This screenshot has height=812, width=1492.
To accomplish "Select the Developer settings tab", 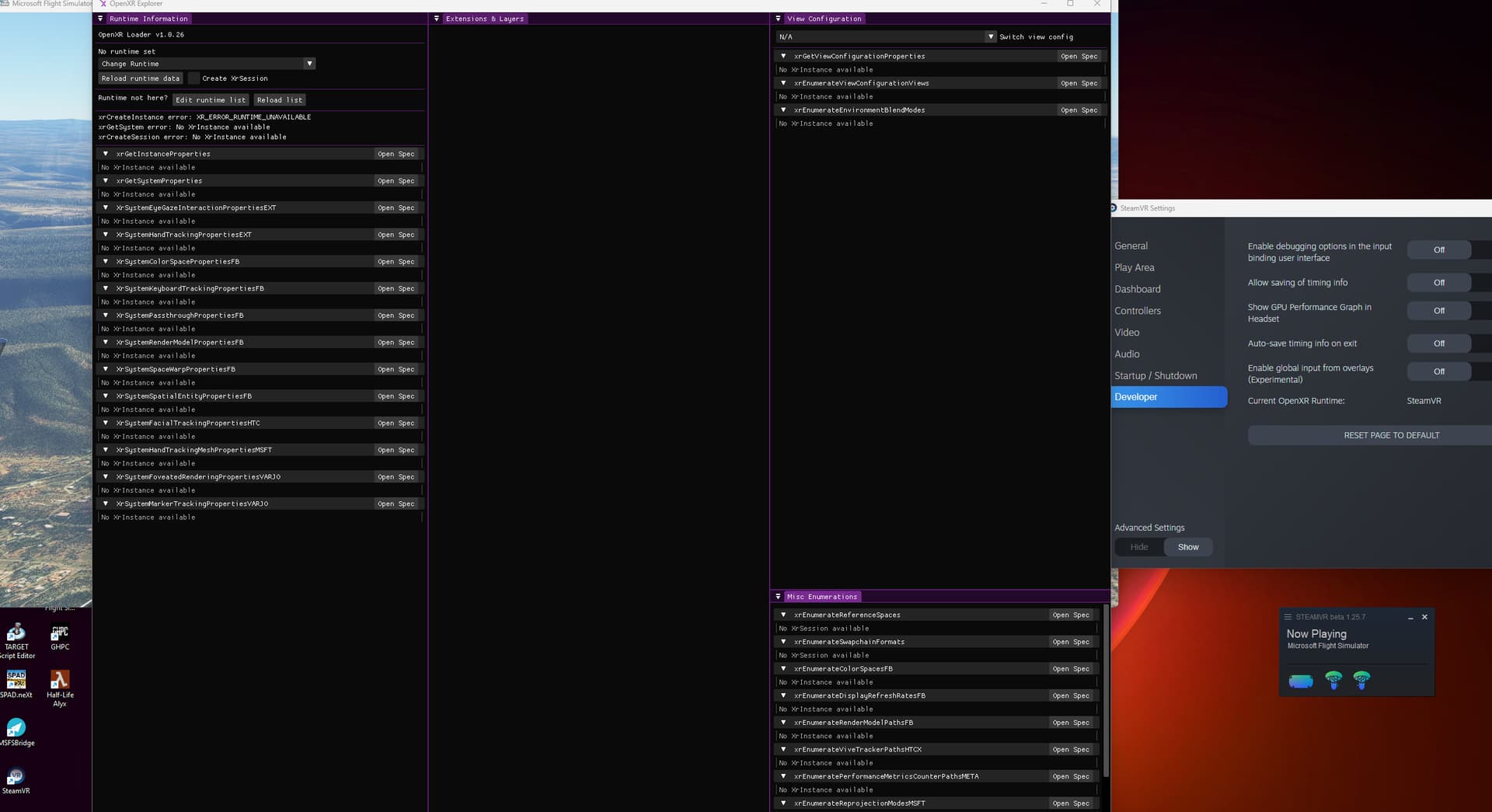I will pos(1169,397).
